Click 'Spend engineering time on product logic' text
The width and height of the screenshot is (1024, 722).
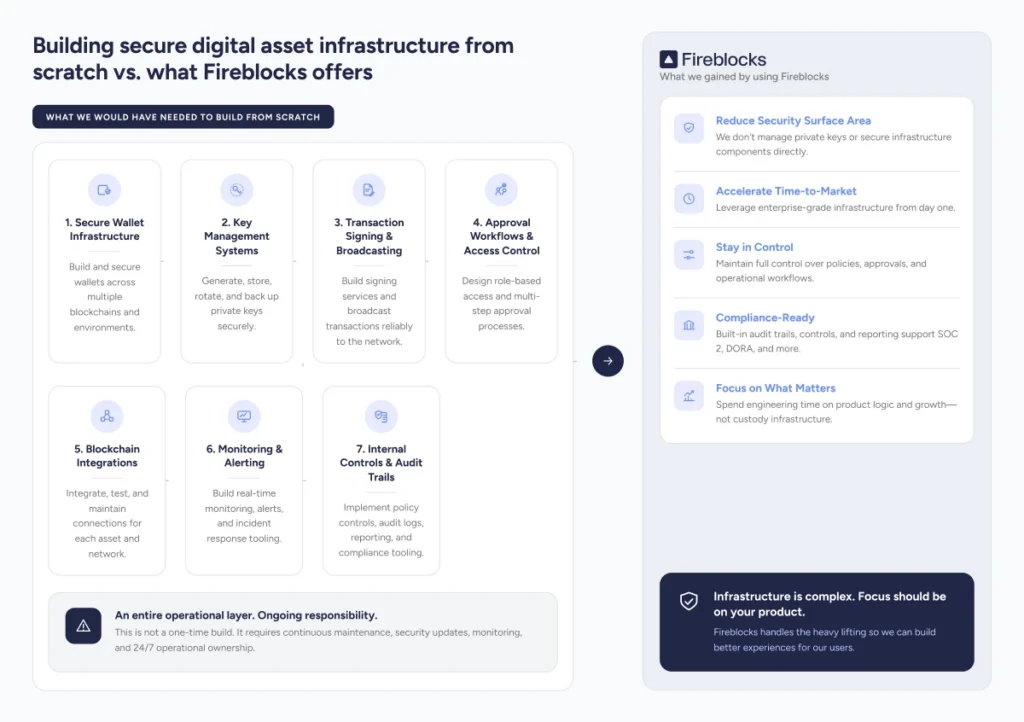pyautogui.click(x=836, y=412)
